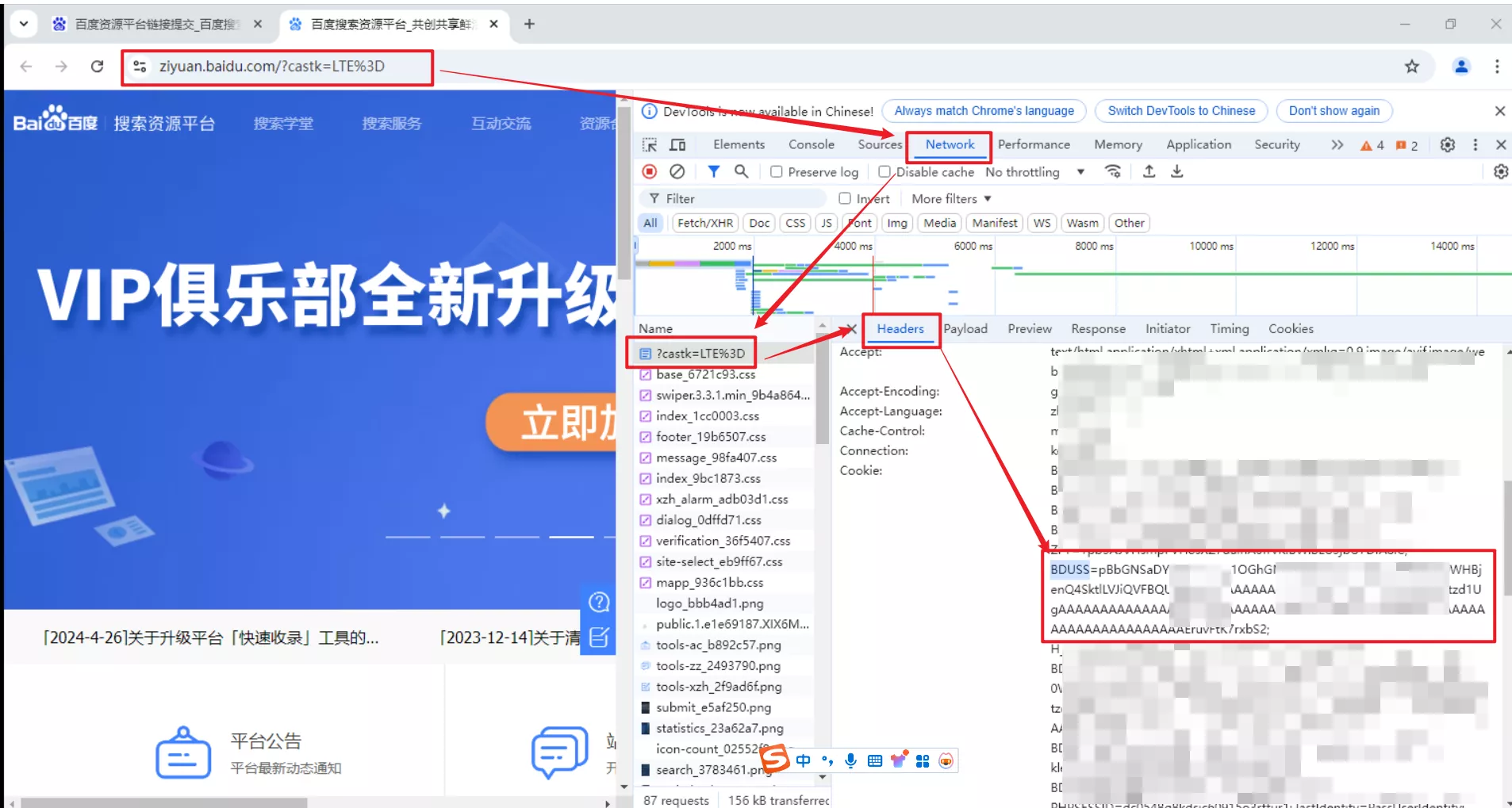Dismiss the DevTools language infobar
Image resolution: width=1512 pixels, height=808 pixels.
point(1499,111)
